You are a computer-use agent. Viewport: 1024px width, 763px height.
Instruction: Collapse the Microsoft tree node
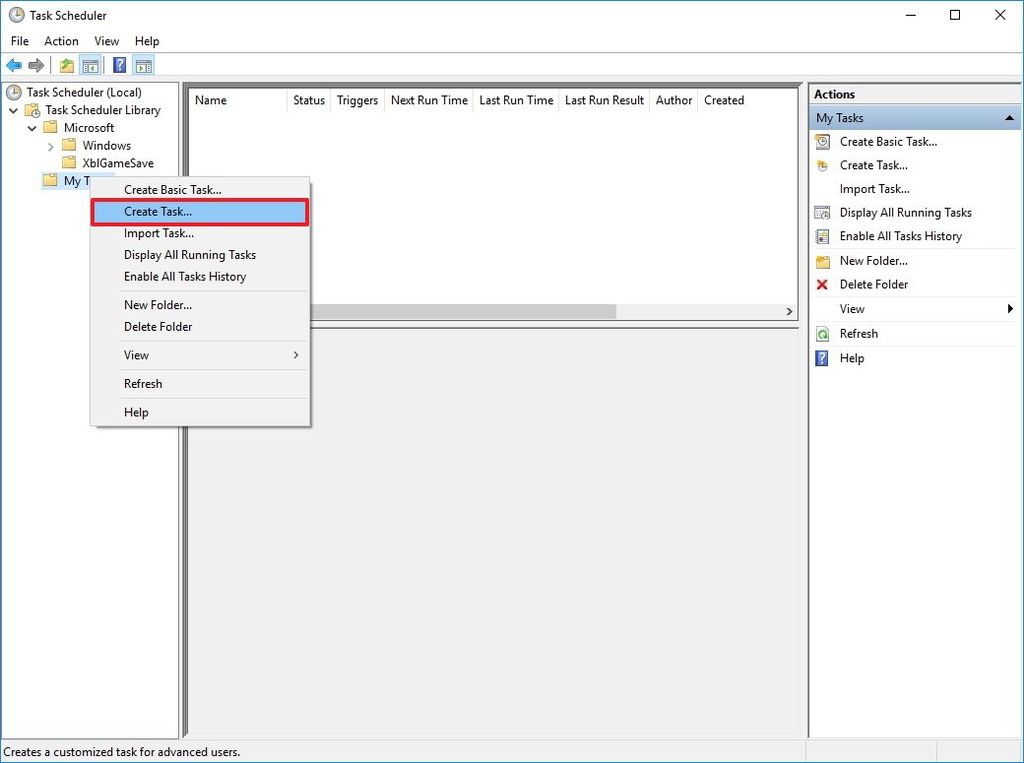click(x=32, y=128)
